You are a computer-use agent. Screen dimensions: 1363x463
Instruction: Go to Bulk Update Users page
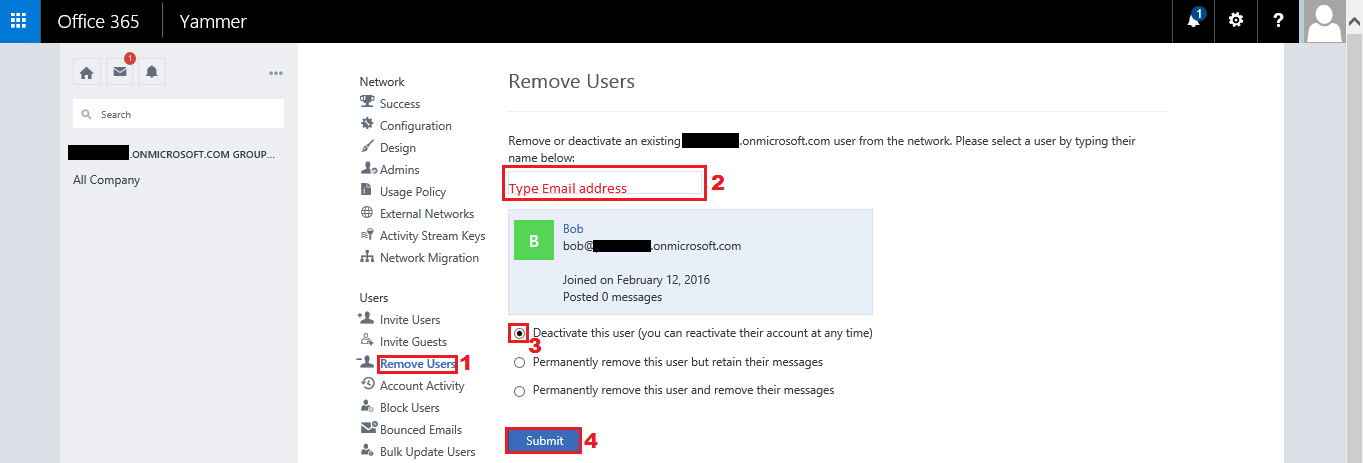[427, 452]
